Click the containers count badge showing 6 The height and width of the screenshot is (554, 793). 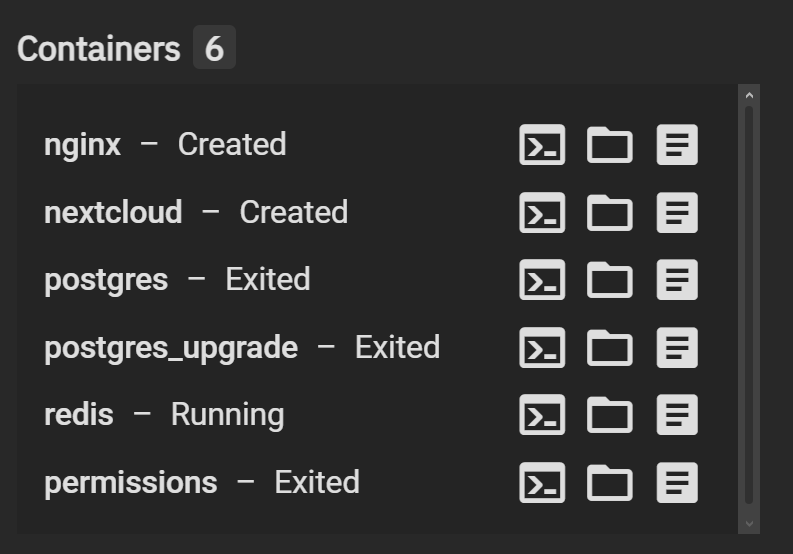214,47
